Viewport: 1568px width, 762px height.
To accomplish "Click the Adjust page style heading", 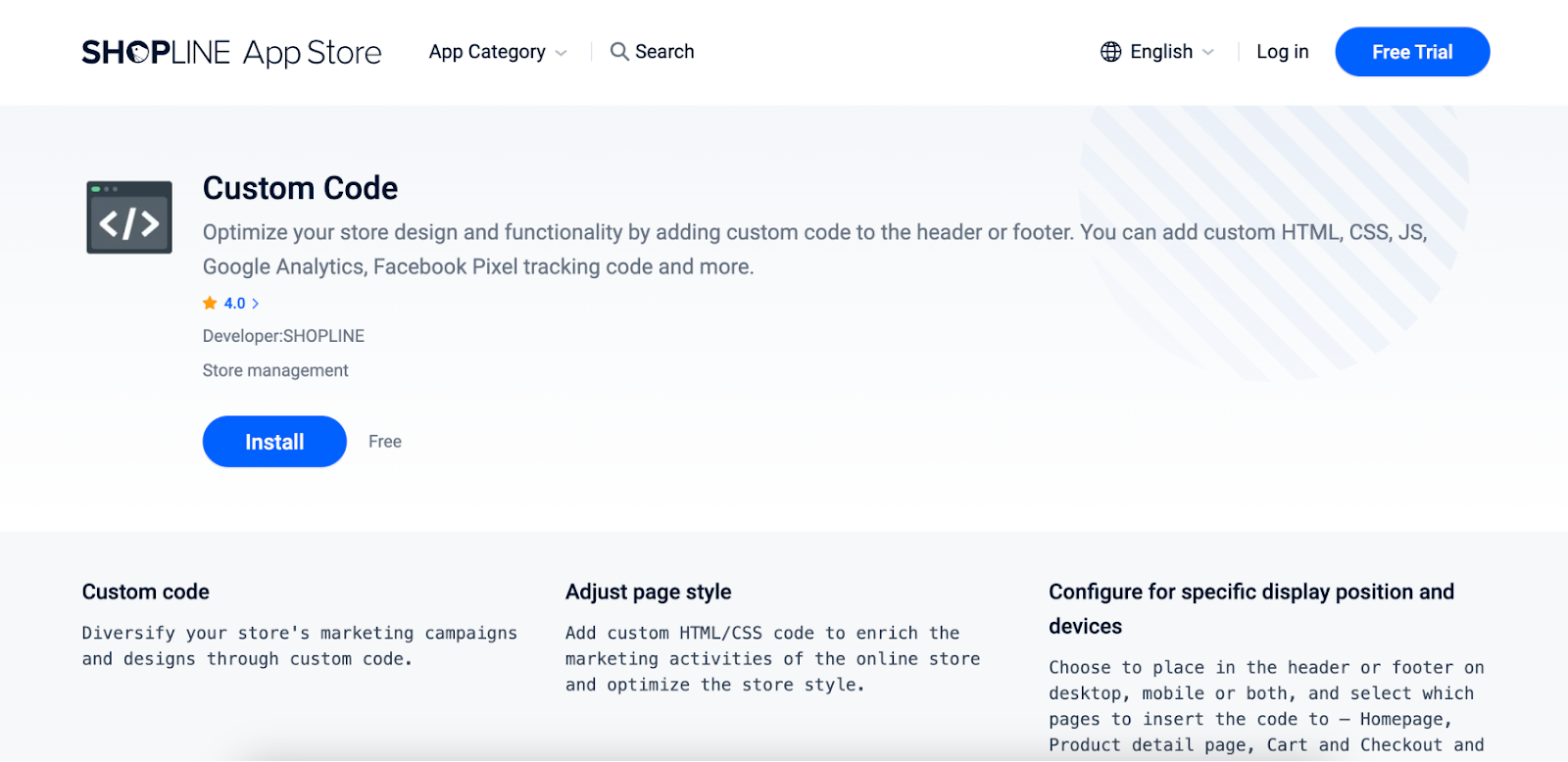I will coord(648,592).
